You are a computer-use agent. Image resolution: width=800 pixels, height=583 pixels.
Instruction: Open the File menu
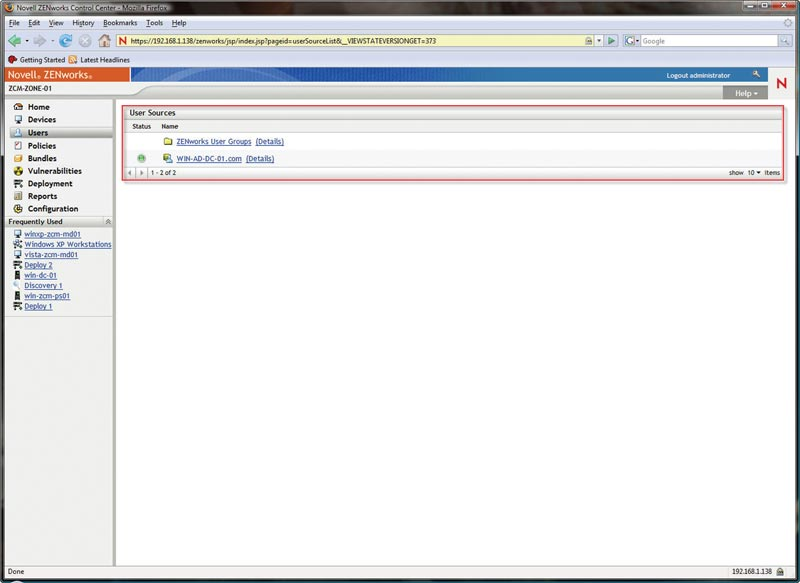(x=14, y=23)
